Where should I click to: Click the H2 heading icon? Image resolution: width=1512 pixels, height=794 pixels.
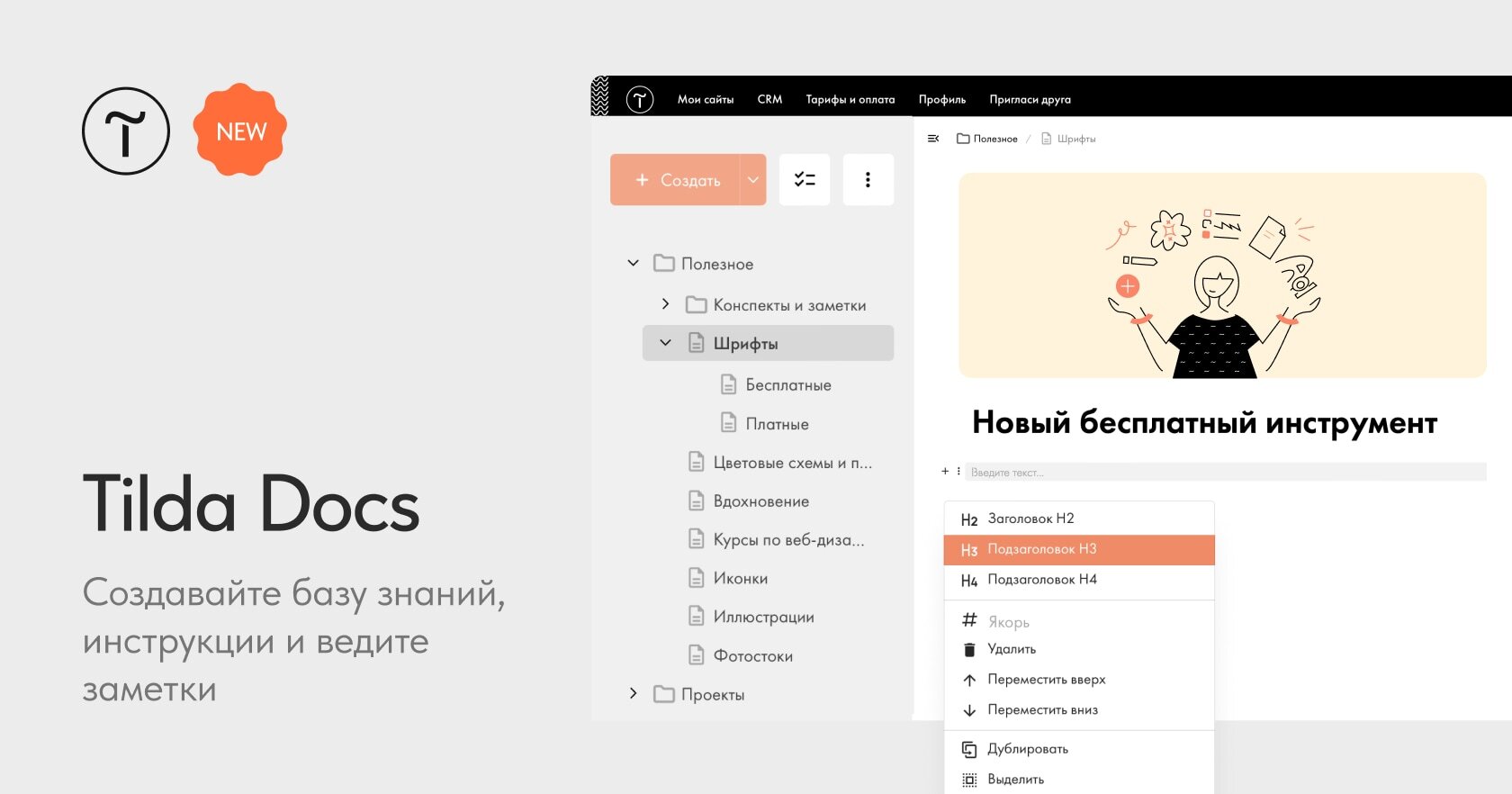[969, 520]
